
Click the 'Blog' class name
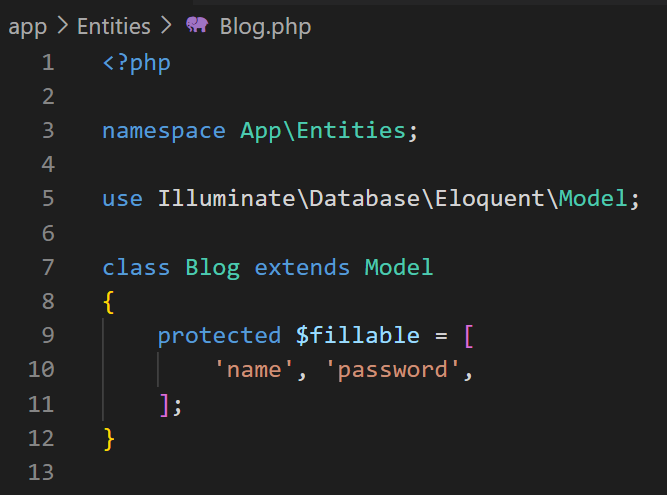213,268
